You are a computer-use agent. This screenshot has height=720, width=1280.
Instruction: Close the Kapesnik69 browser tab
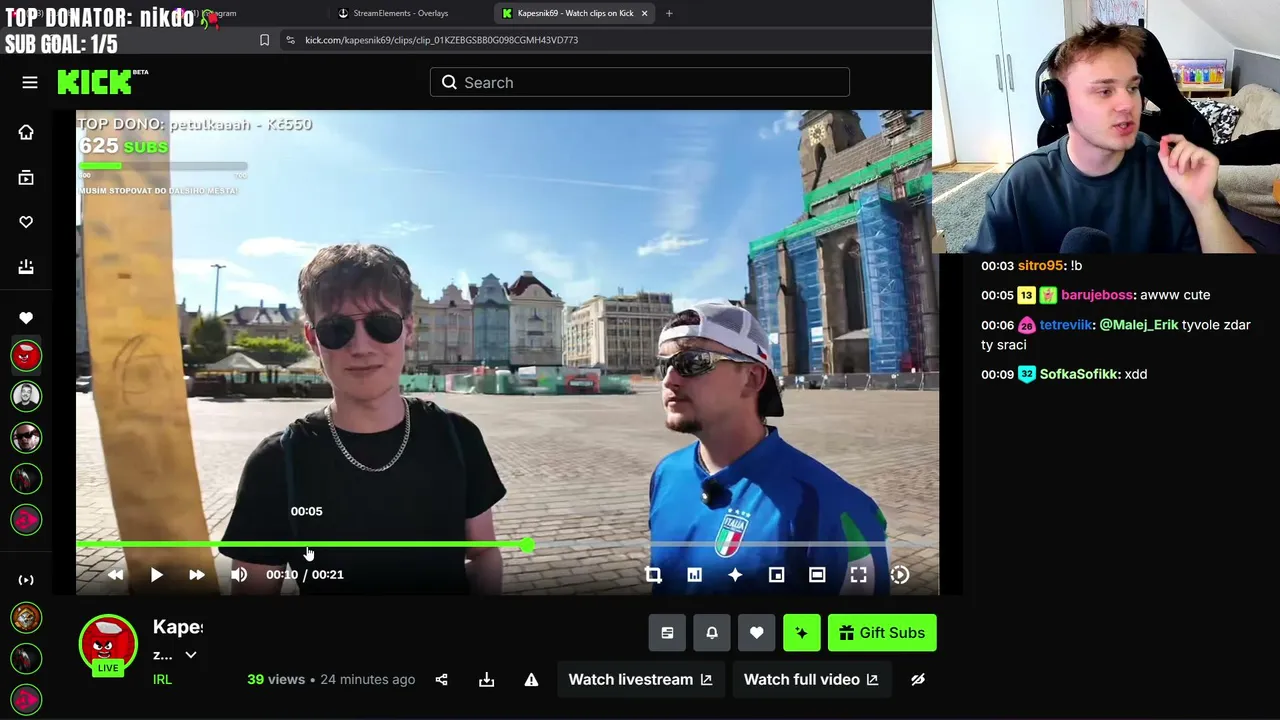click(x=644, y=13)
